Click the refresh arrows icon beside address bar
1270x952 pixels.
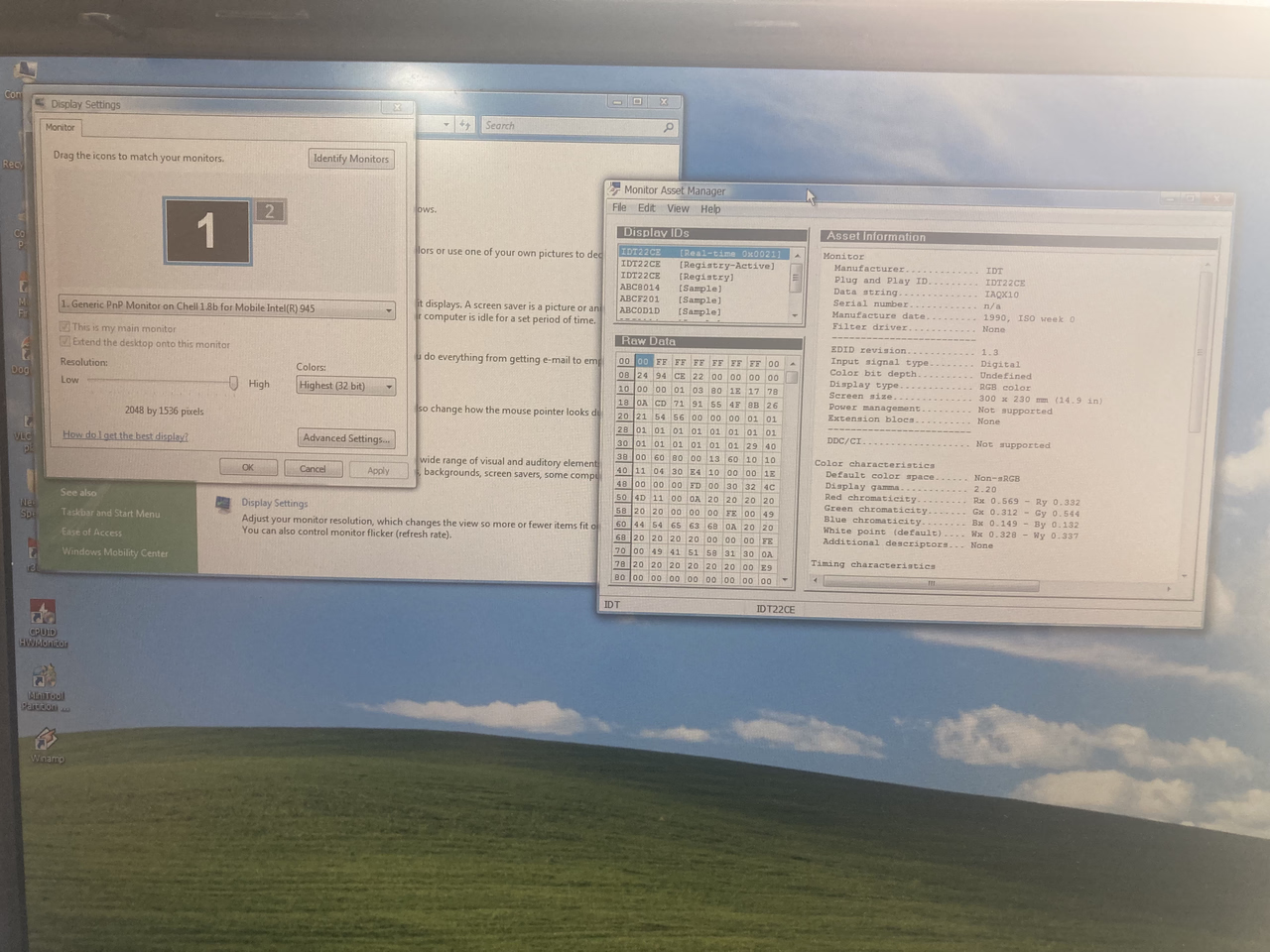463,125
